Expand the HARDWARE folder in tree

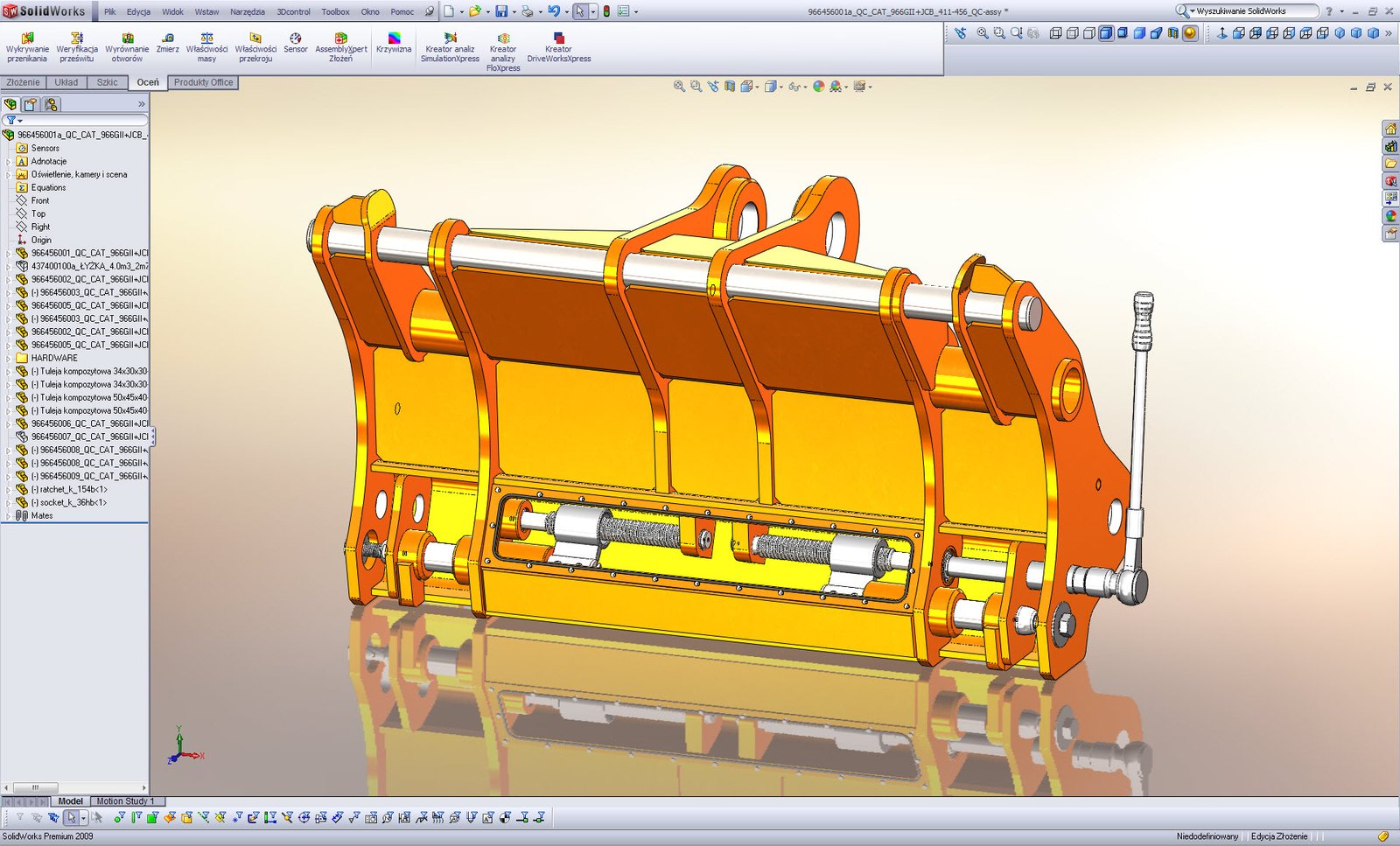coord(9,358)
